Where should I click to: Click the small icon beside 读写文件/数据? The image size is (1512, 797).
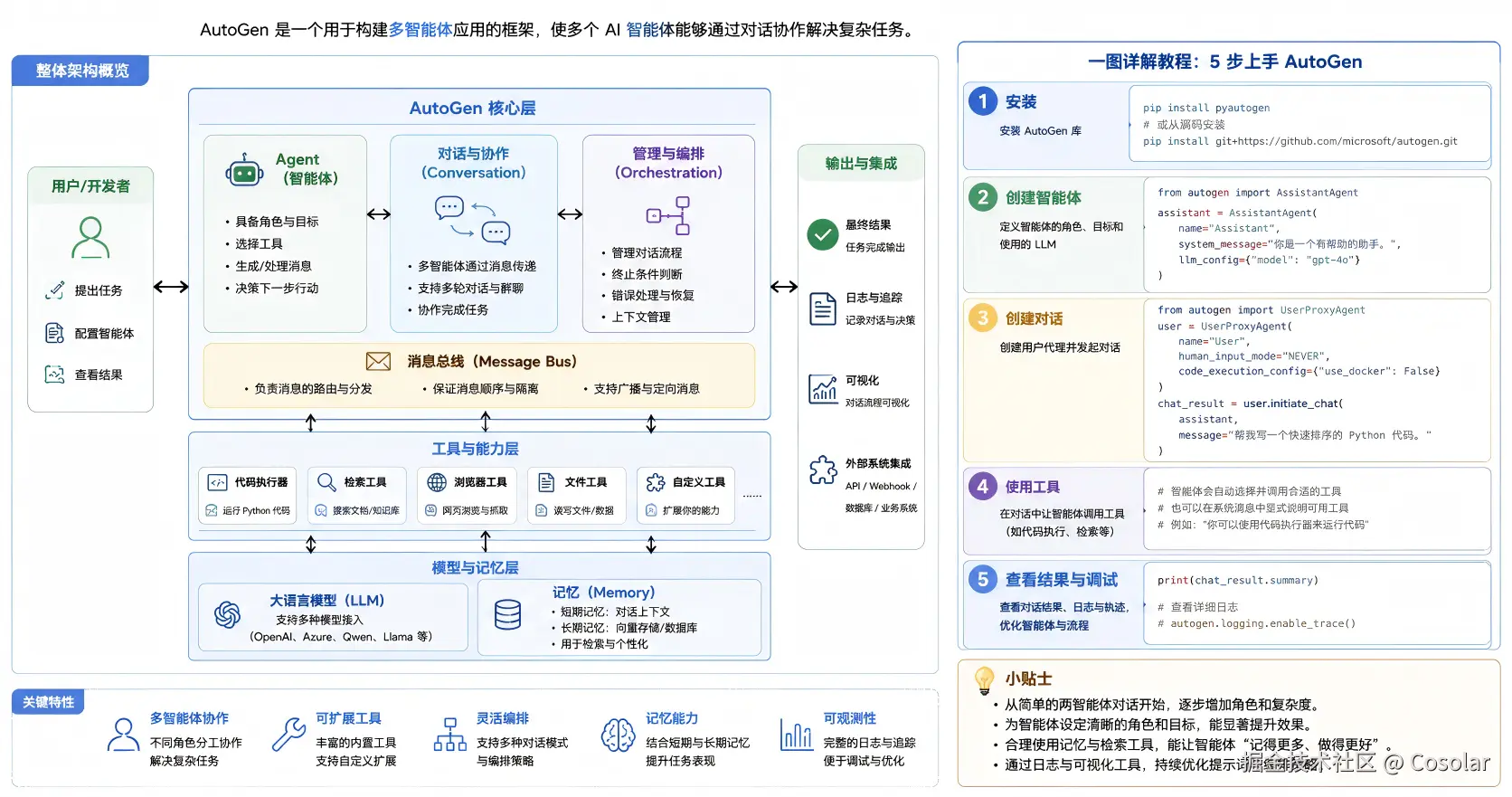point(542,510)
